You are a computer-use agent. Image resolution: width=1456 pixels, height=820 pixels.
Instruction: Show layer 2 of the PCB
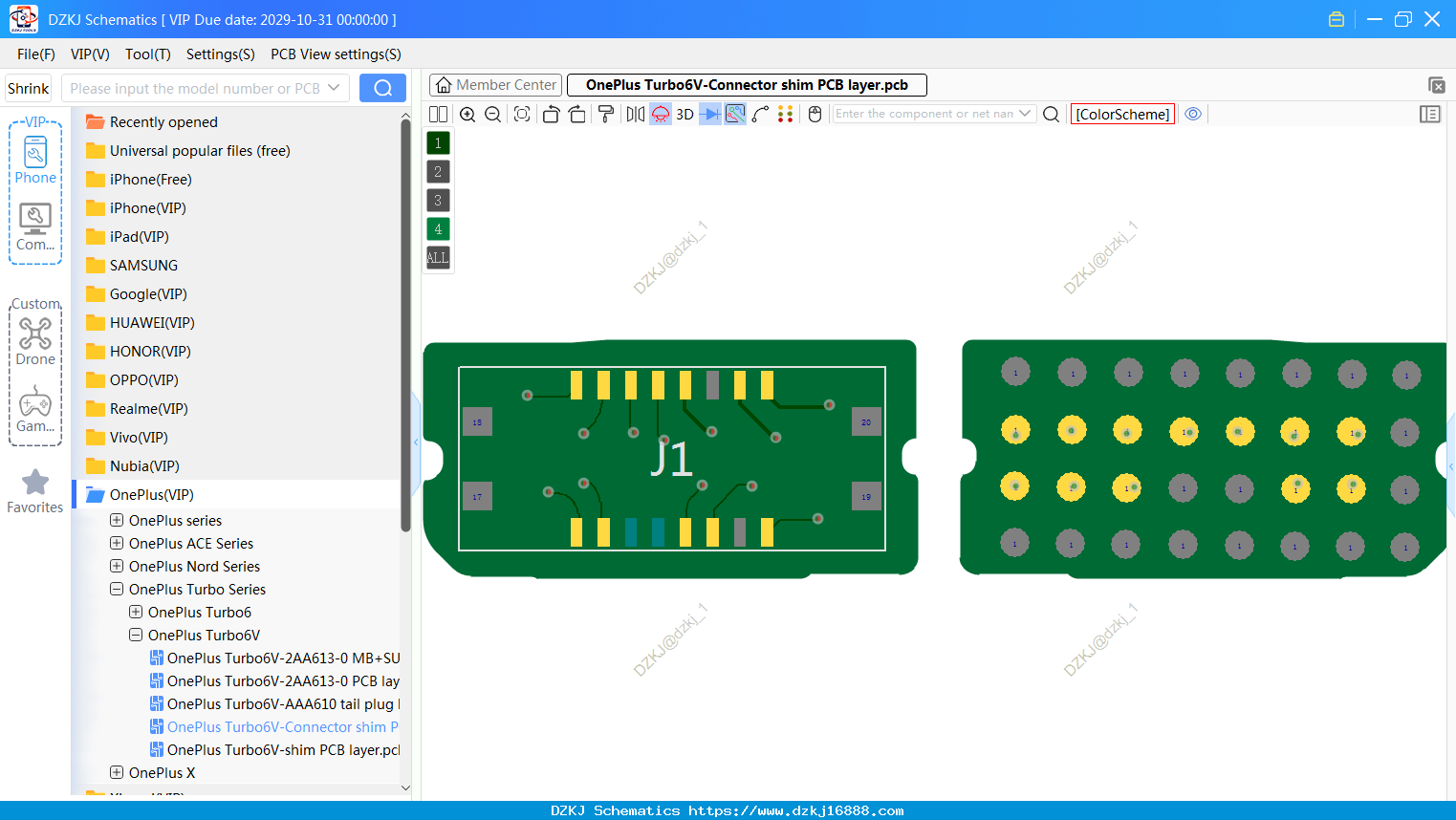[x=438, y=172]
